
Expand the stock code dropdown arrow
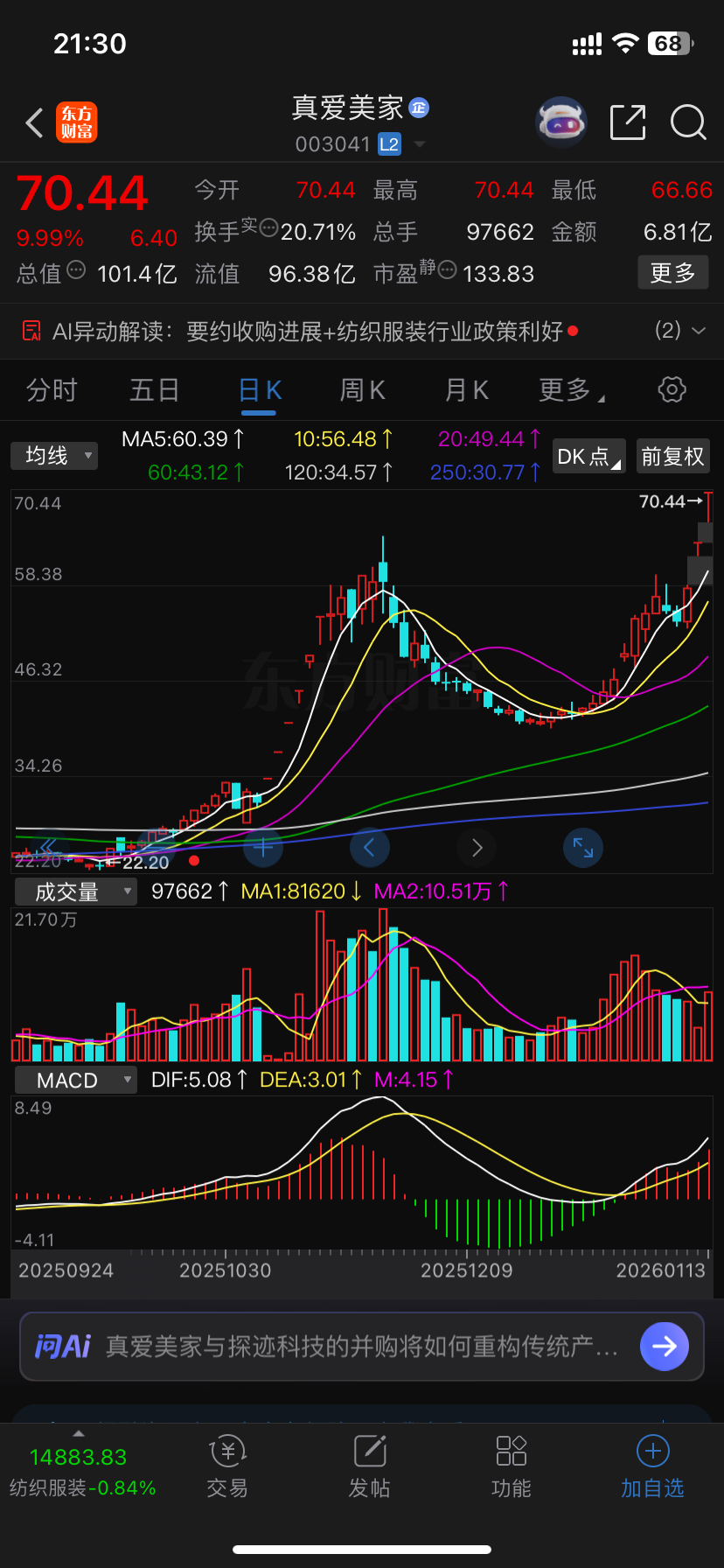click(x=420, y=144)
